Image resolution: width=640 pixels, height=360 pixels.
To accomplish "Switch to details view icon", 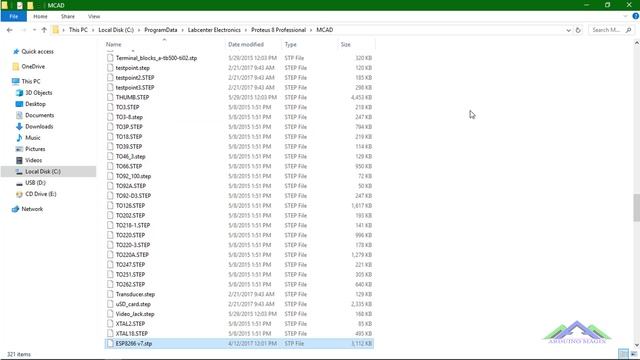I will [623, 354].
